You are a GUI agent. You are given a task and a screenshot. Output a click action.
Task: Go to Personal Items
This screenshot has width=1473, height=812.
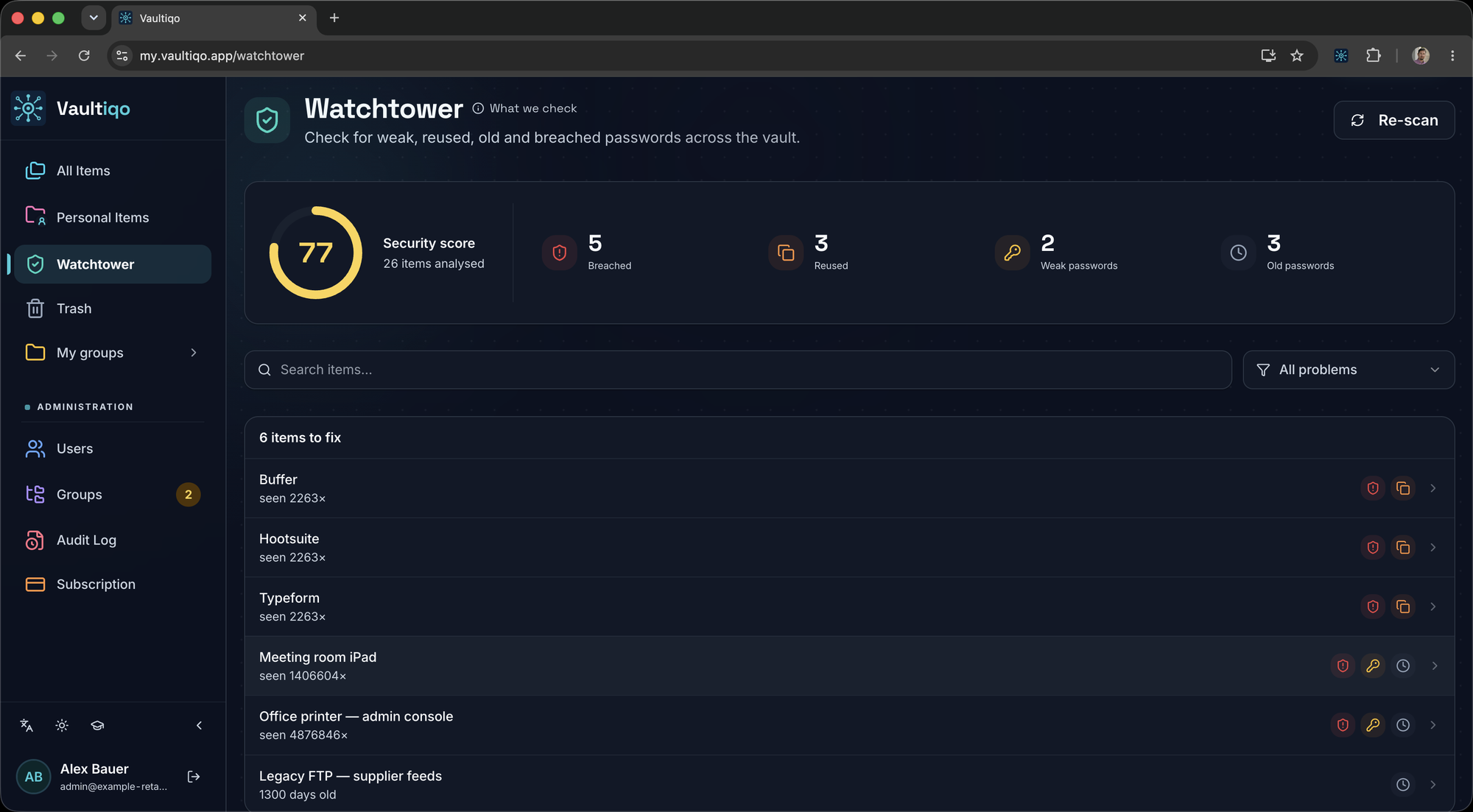point(113,217)
